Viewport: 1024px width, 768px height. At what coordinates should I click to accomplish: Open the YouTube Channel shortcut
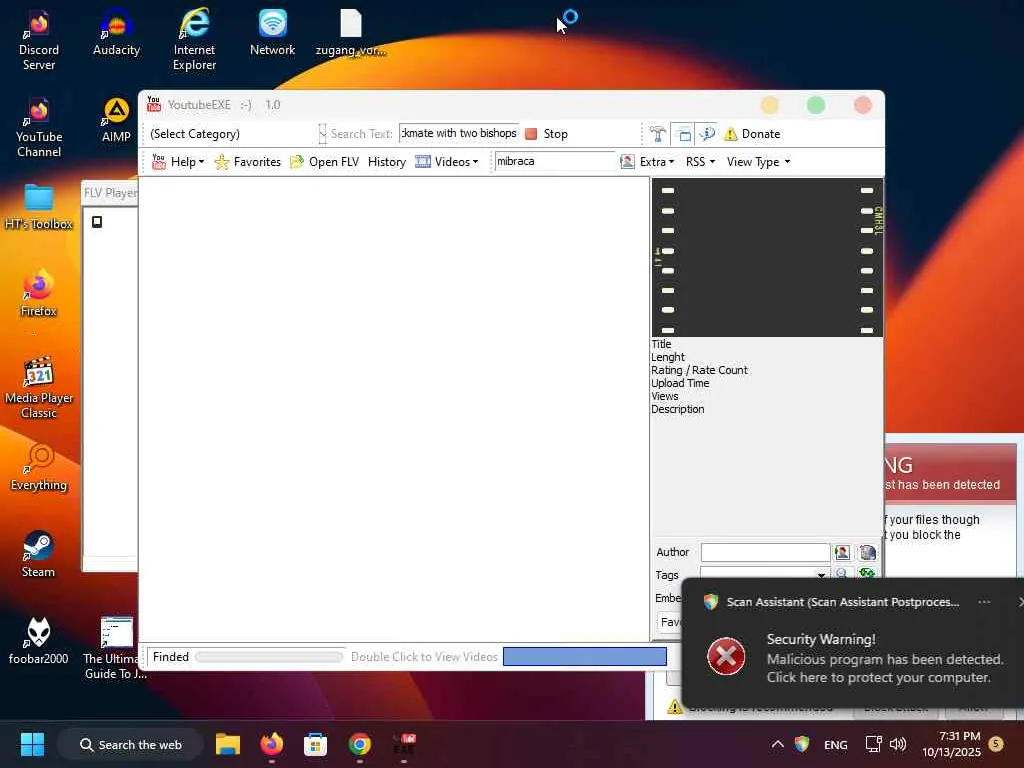click(39, 127)
